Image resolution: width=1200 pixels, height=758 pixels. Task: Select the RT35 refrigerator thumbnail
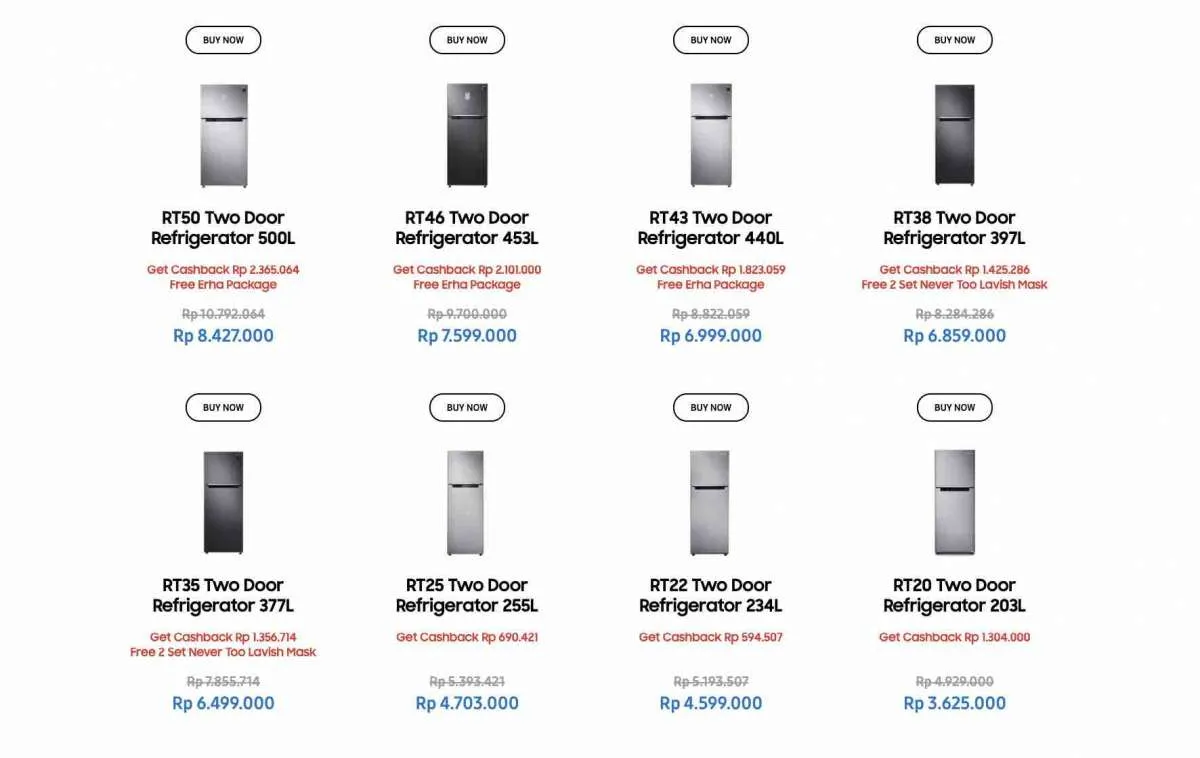(x=223, y=502)
